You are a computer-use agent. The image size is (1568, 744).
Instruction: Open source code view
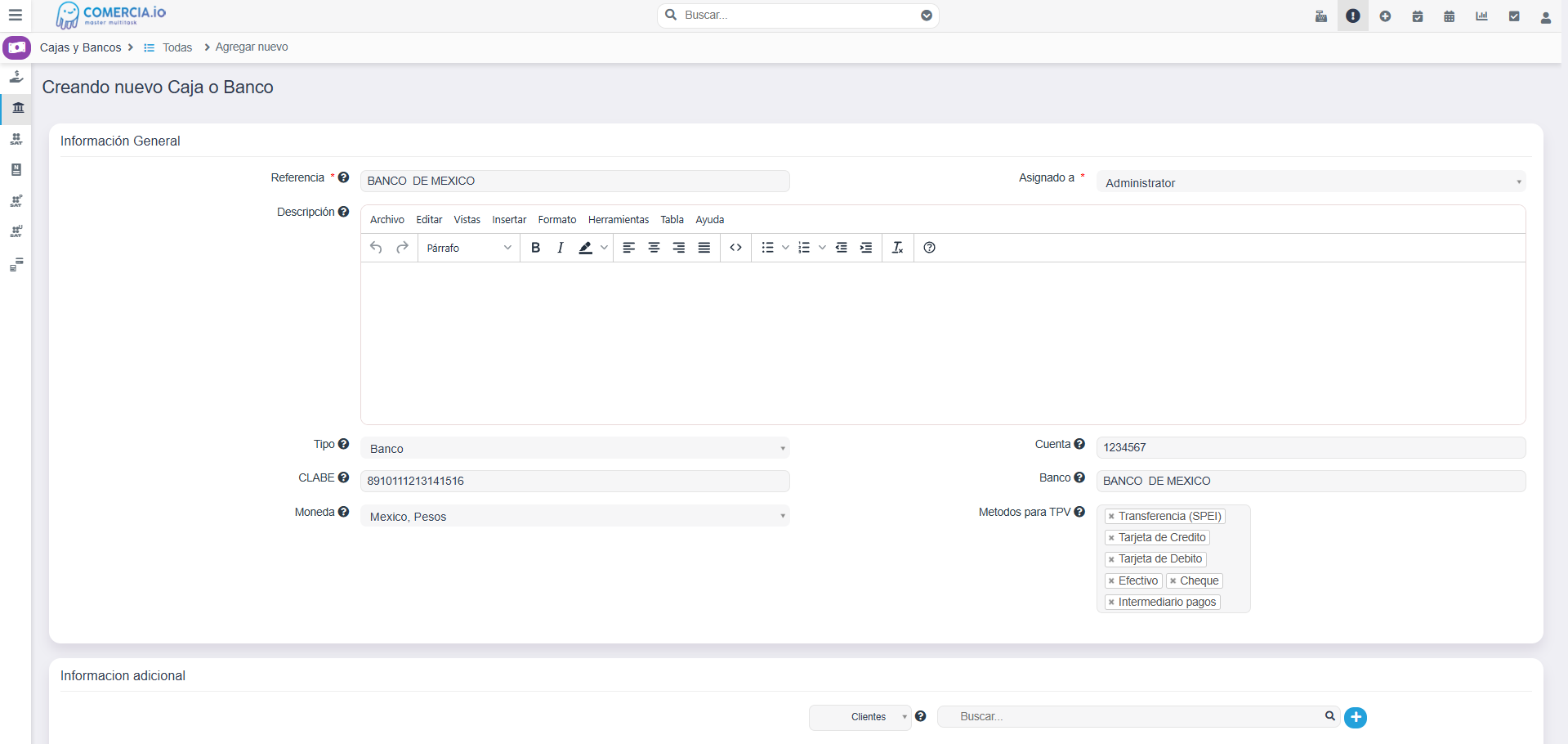coord(736,248)
